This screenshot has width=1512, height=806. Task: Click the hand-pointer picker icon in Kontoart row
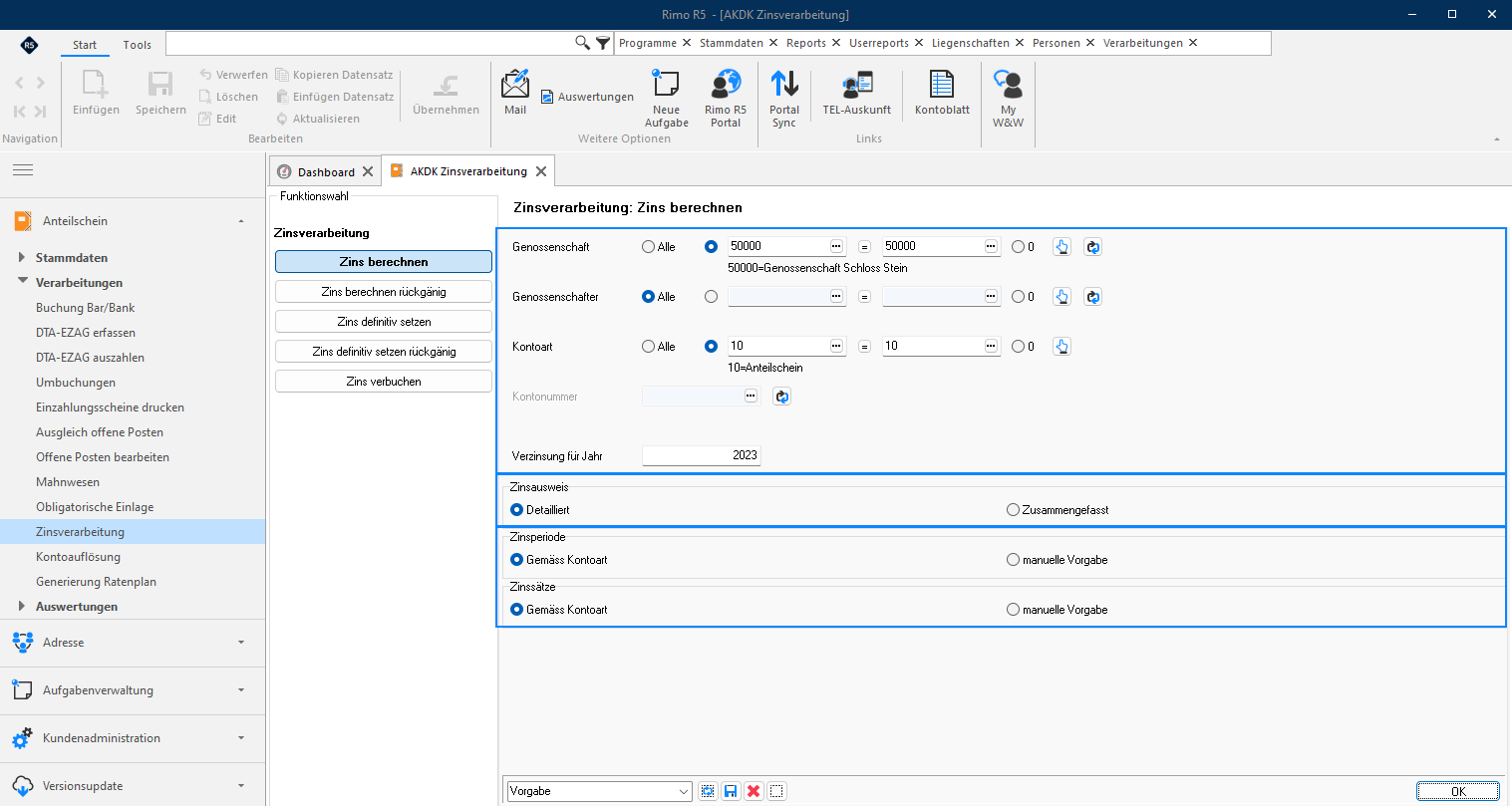coord(1061,347)
